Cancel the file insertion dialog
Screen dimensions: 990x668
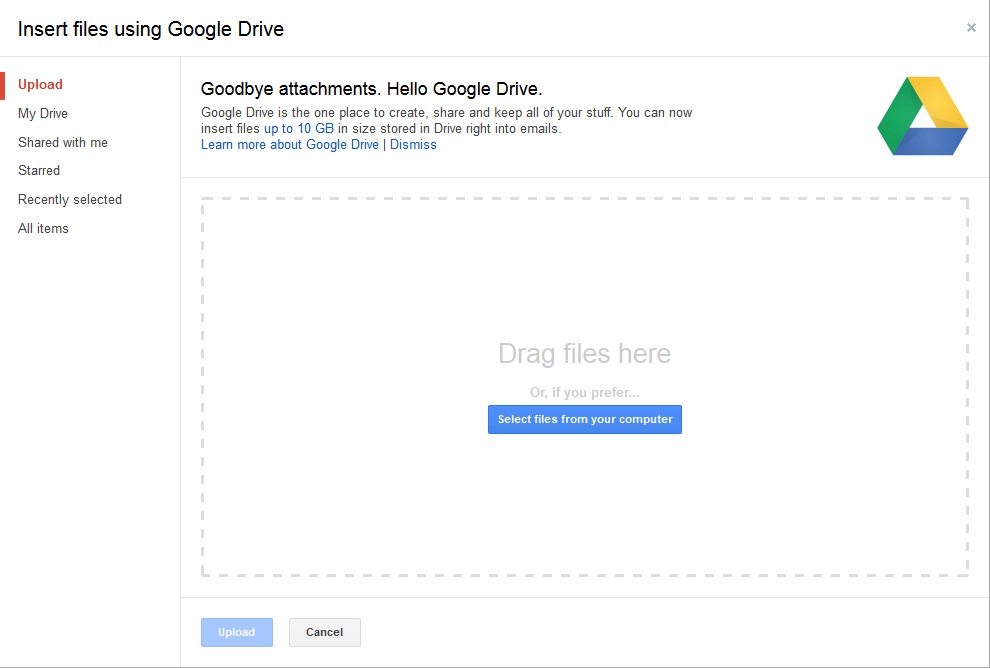pyautogui.click(x=325, y=632)
